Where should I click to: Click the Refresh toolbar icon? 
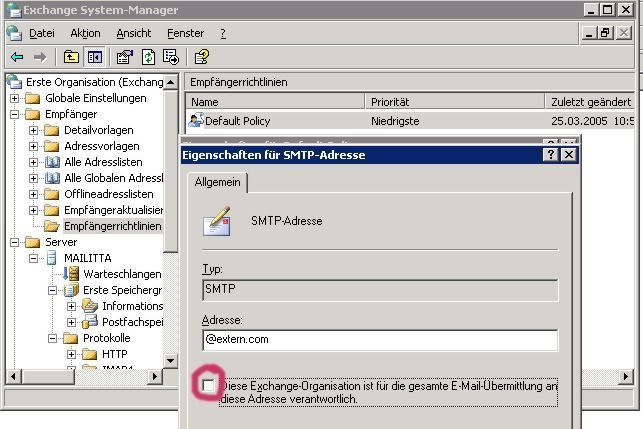click(148, 57)
